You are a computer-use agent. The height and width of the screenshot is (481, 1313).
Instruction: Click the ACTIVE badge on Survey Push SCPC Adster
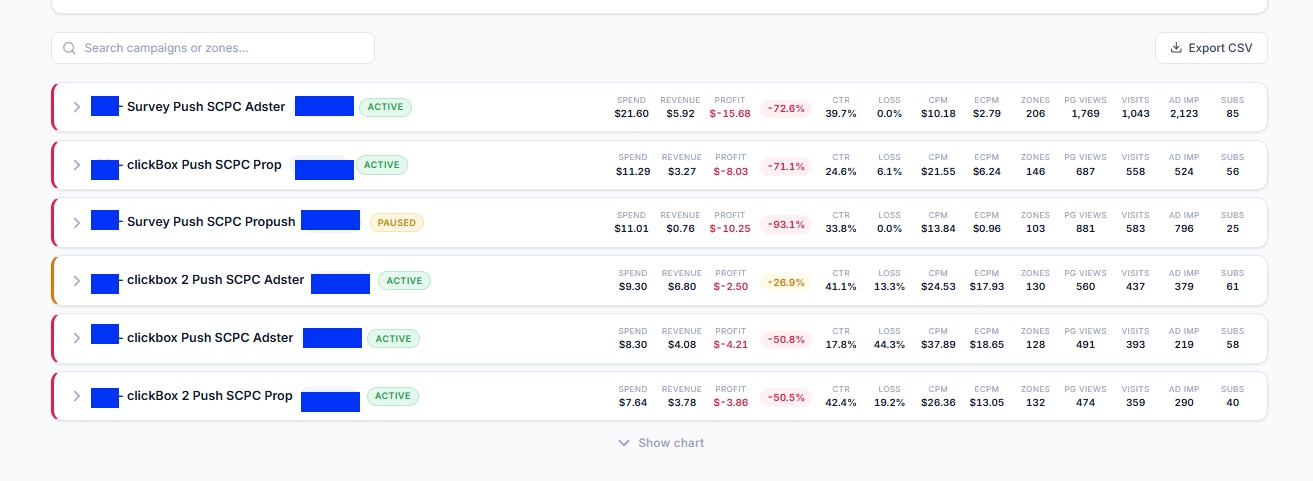[385, 107]
